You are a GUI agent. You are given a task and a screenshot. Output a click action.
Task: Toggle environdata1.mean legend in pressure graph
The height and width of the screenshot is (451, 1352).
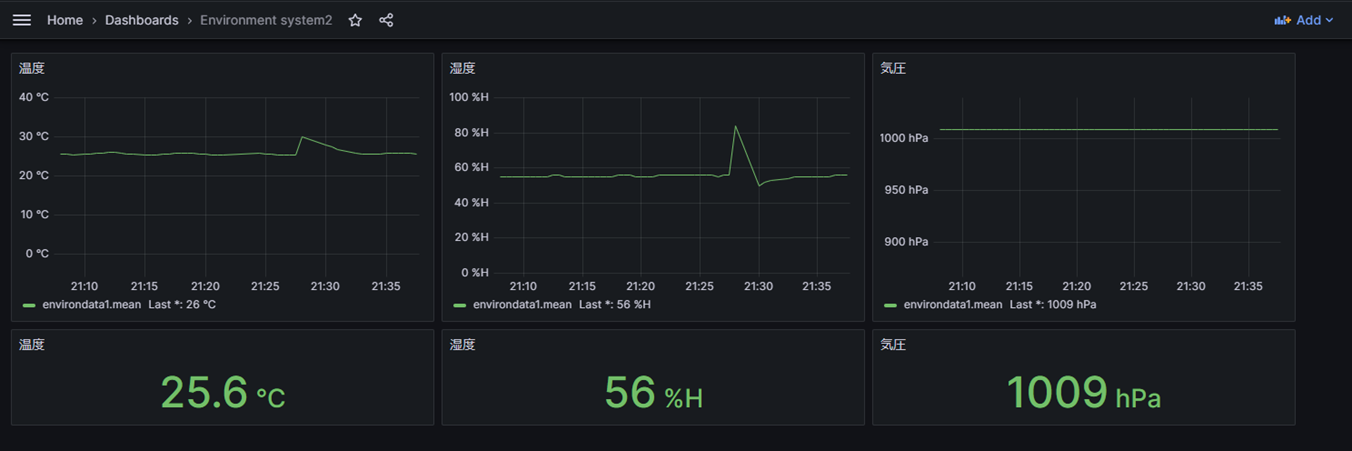[x=953, y=304]
